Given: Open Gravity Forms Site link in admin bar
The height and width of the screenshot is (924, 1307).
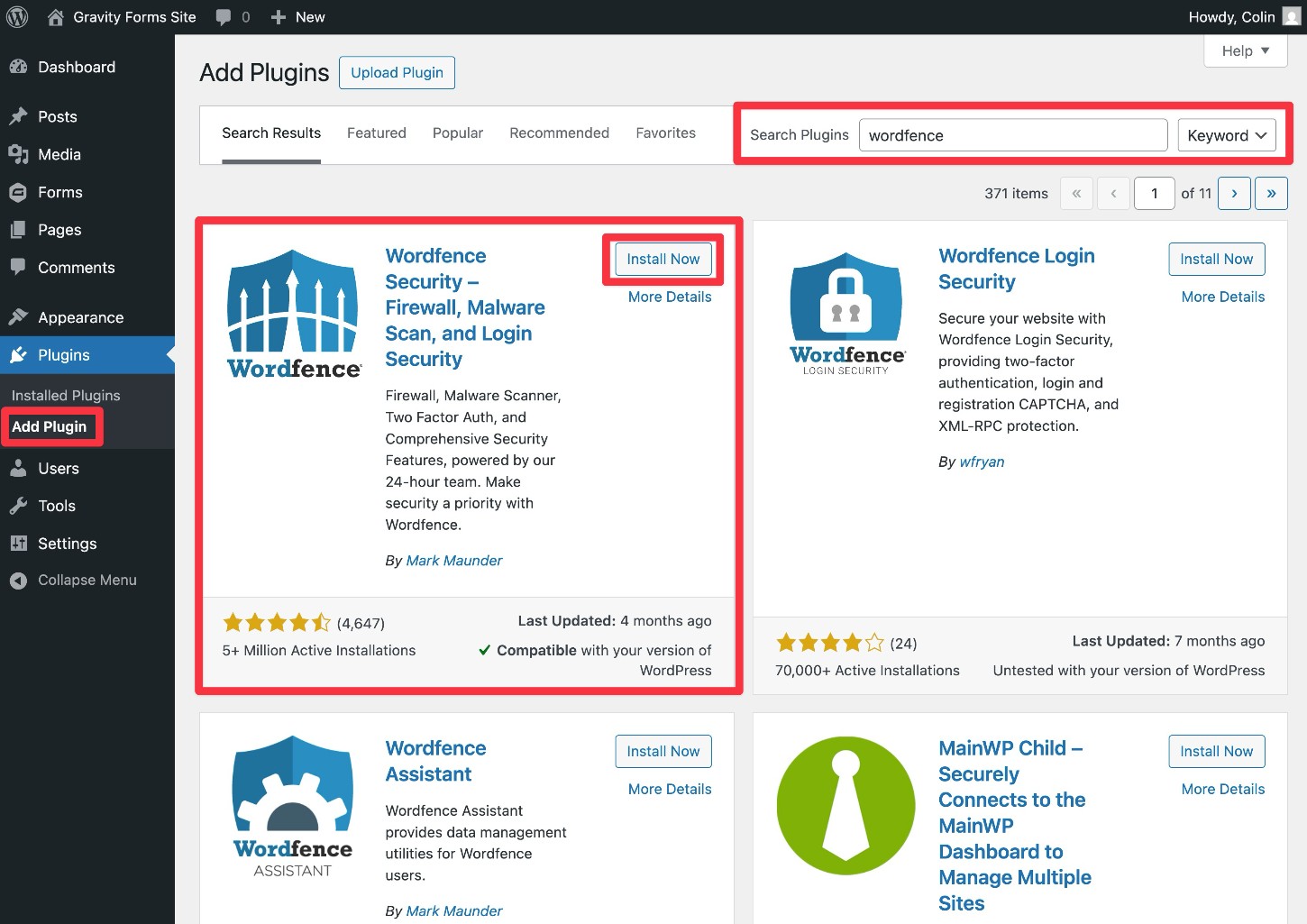Looking at the screenshot, I should pyautogui.click(x=134, y=17).
